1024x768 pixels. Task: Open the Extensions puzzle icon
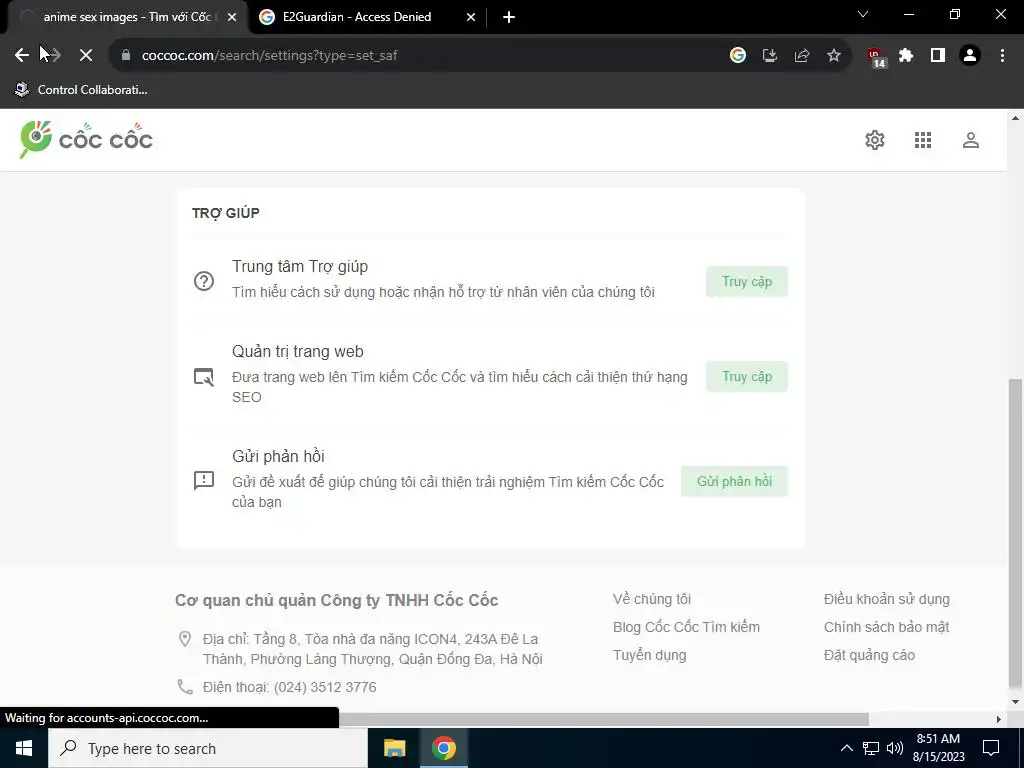[906, 56]
